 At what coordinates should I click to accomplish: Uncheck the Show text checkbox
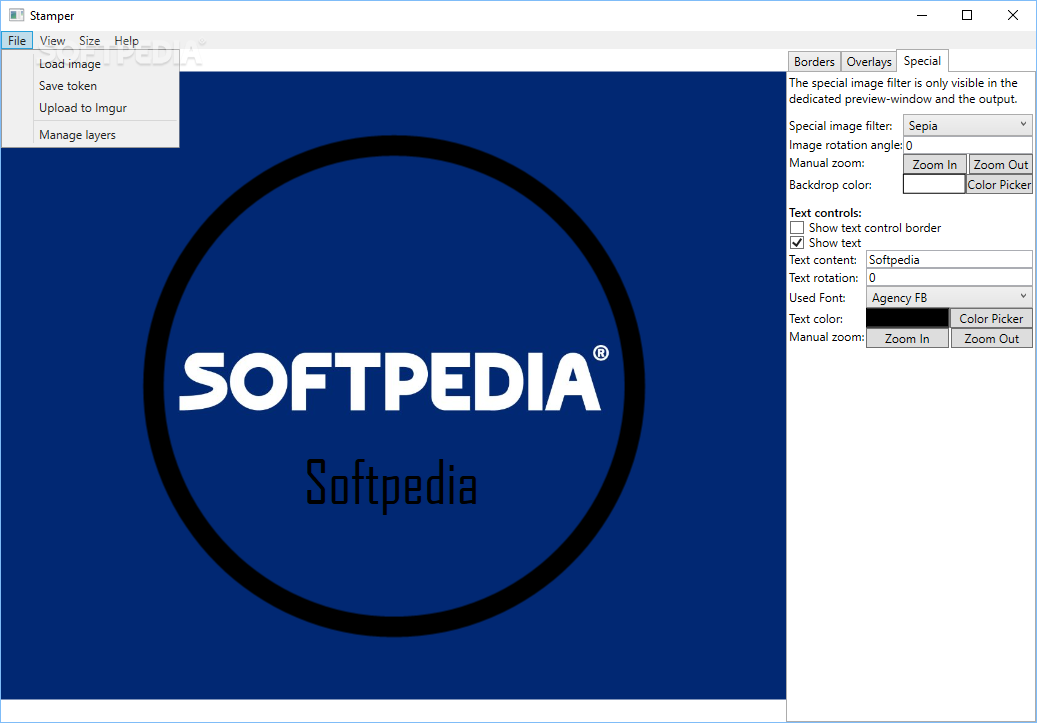(x=797, y=243)
